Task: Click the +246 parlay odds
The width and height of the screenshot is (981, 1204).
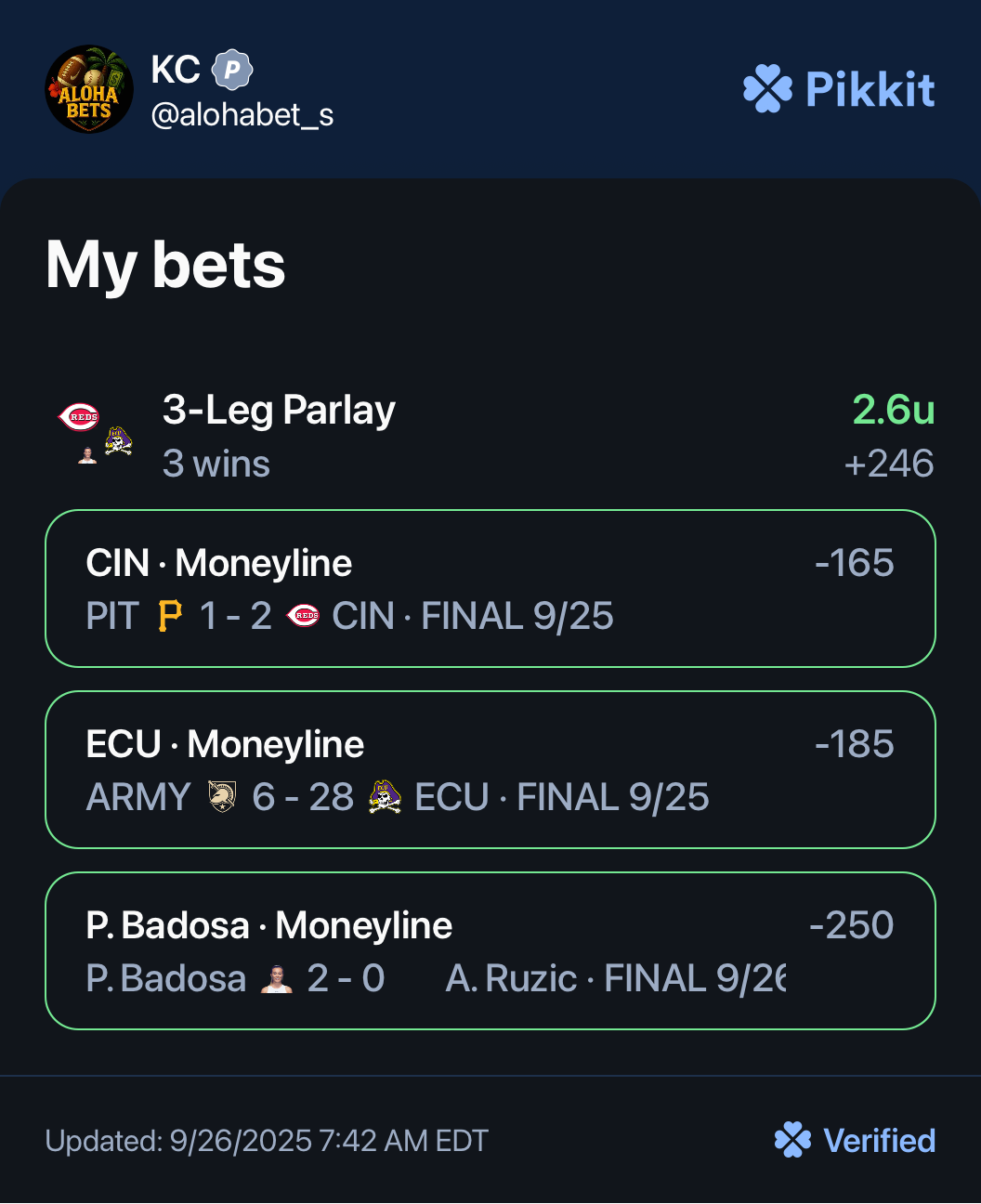Action: click(x=888, y=464)
